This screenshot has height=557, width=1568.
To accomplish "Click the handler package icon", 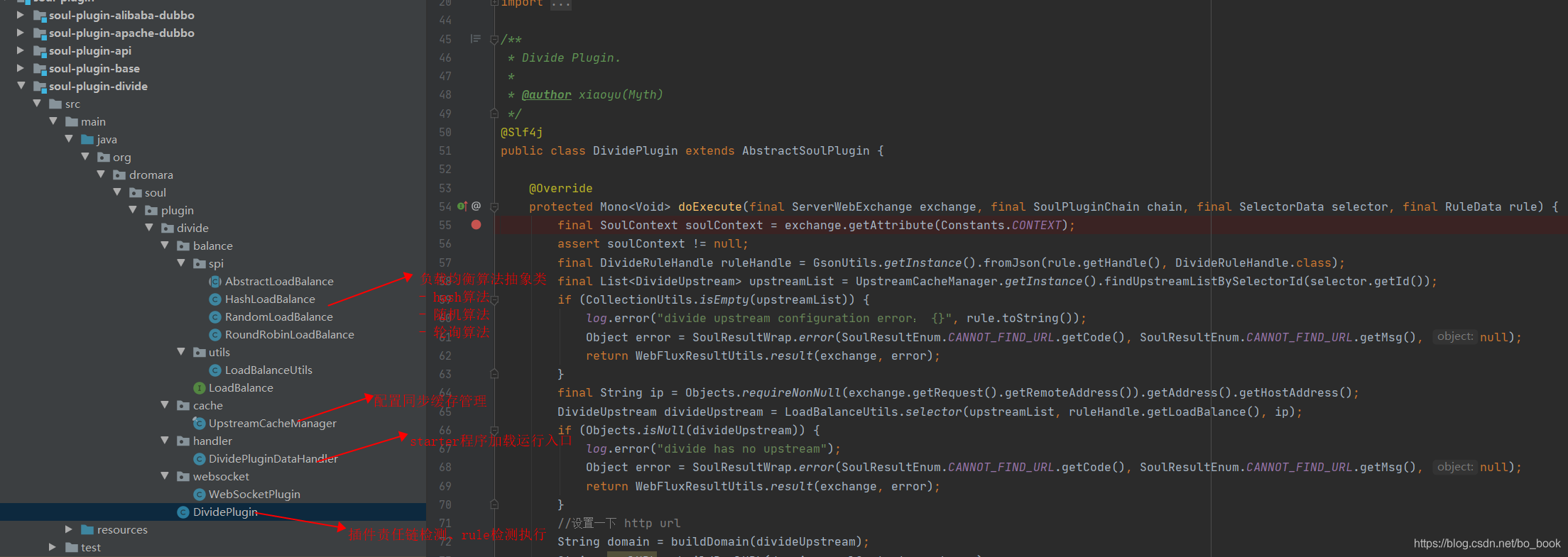I will tap(183, 441).
